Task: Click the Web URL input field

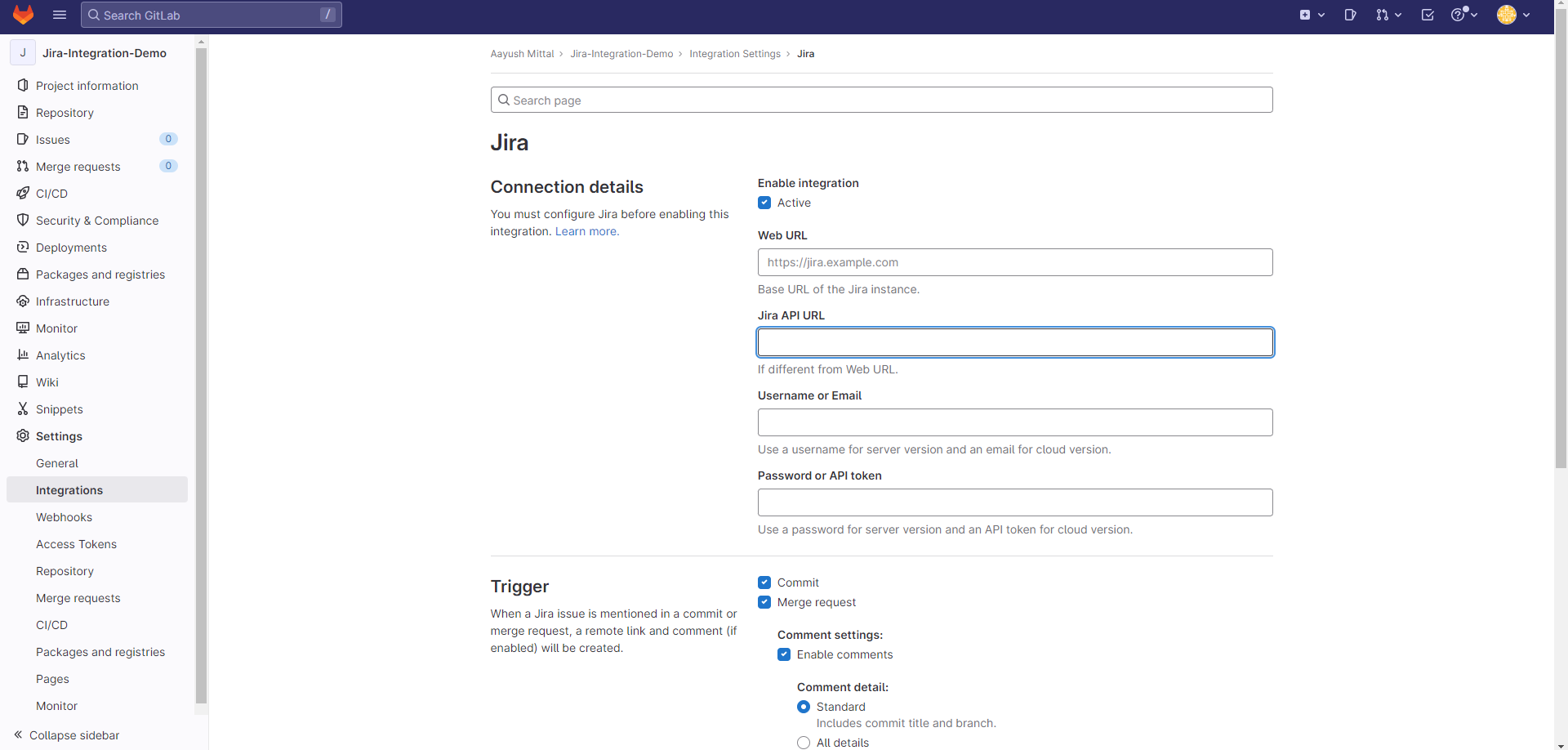Action: [x=1014, y=261]
